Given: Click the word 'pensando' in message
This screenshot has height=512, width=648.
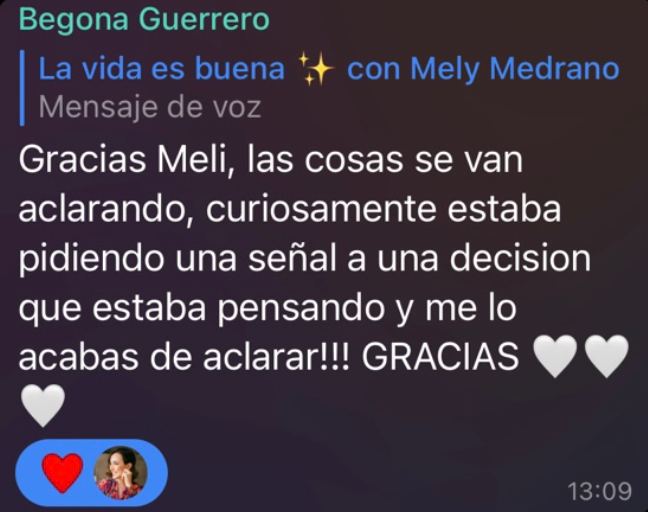Looking at the screenshot, I should click(x=301, y=309).
